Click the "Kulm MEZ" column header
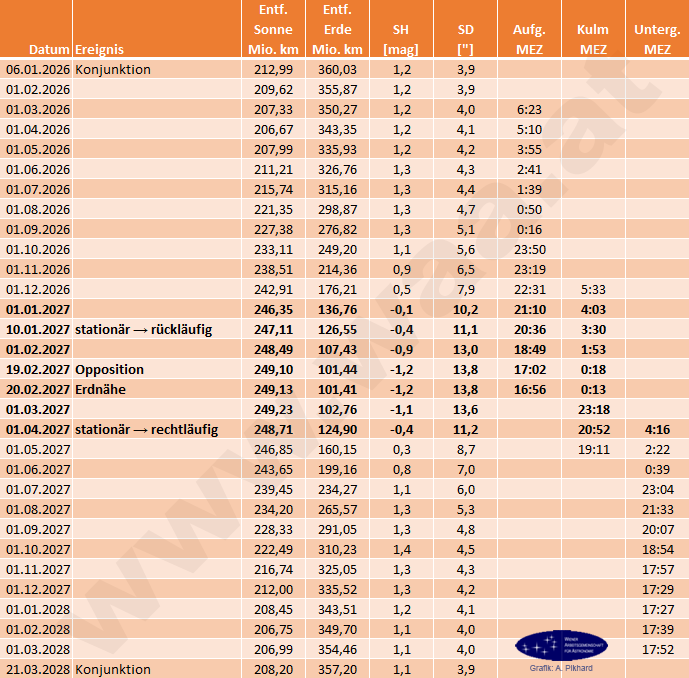Screen dimensions: 689x678 coord(593,39)
